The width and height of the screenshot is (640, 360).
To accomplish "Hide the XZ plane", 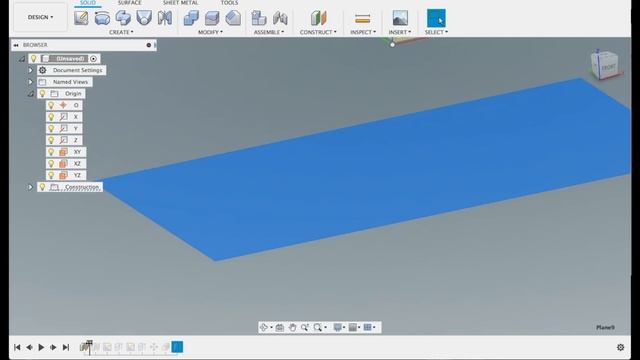I will click(x=51, y=163).
